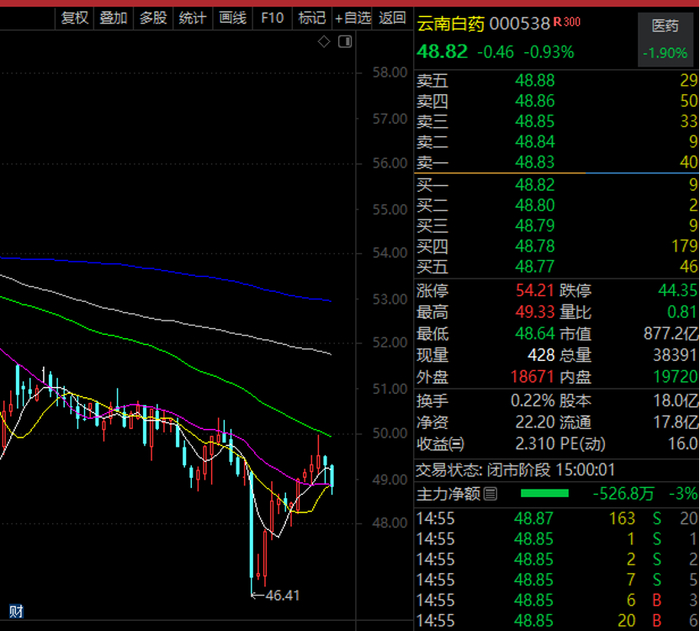
Task: Select 卖二 ask price 48.84
Action: (535, 142)
